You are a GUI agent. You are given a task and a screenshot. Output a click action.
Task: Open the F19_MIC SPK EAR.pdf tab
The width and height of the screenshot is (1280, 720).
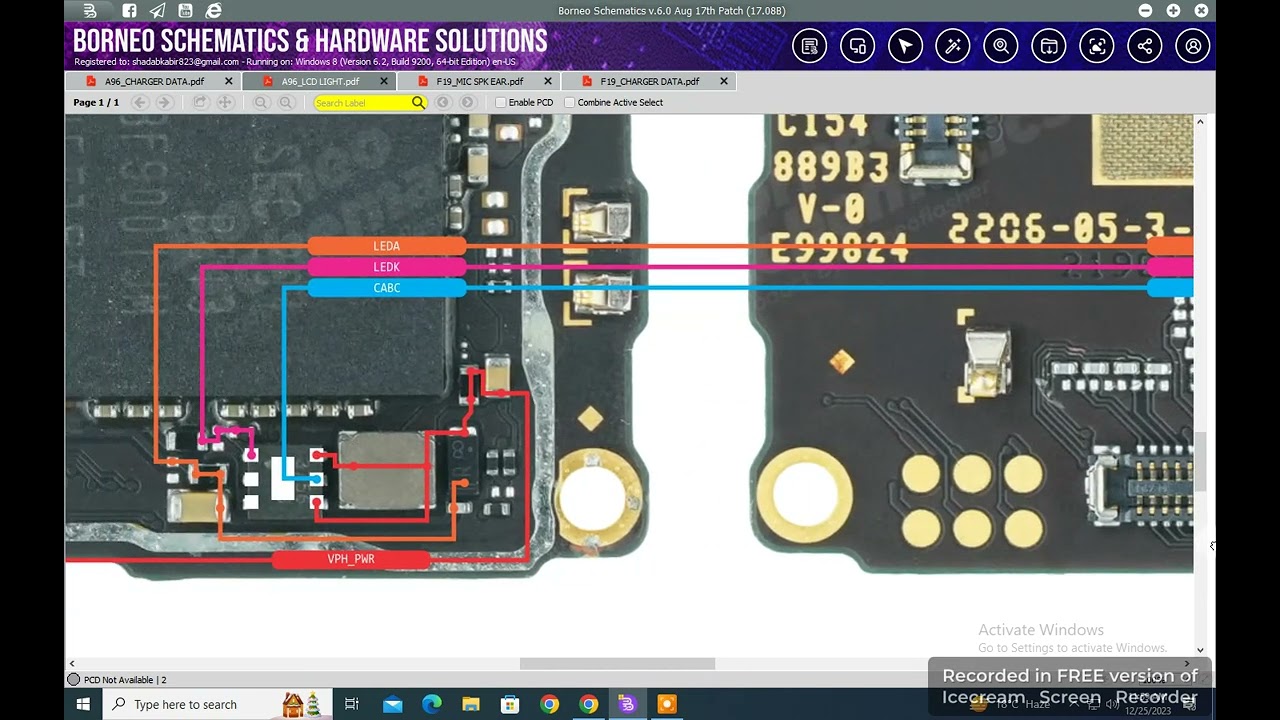pyautogui.click(x=480, y=81)
